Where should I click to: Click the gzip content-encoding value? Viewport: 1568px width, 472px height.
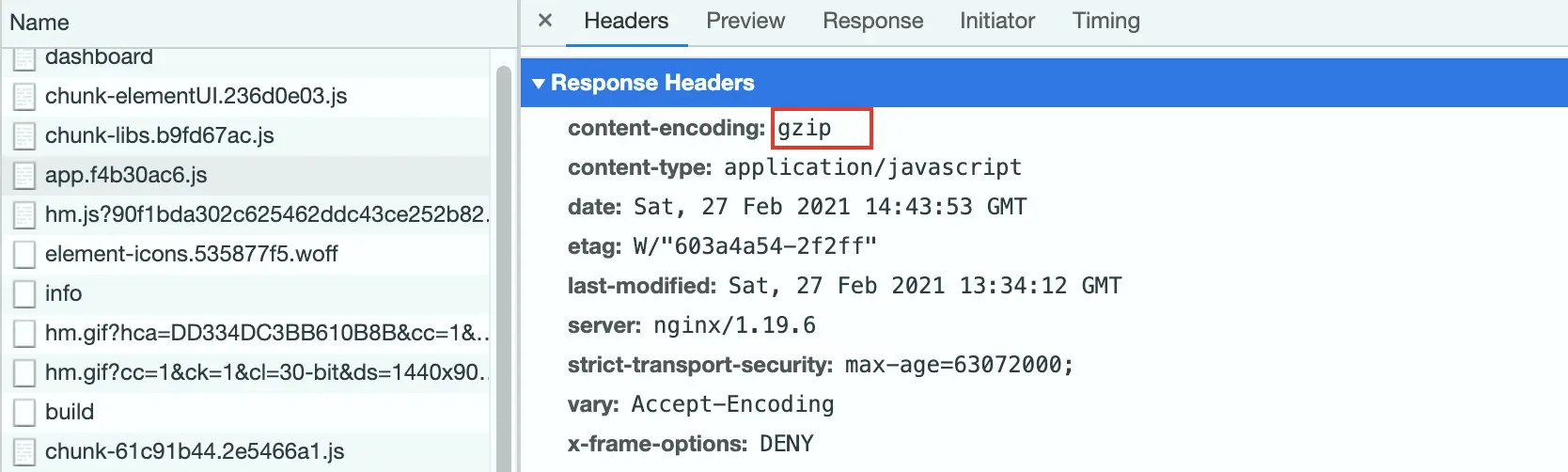coord(805,128)
